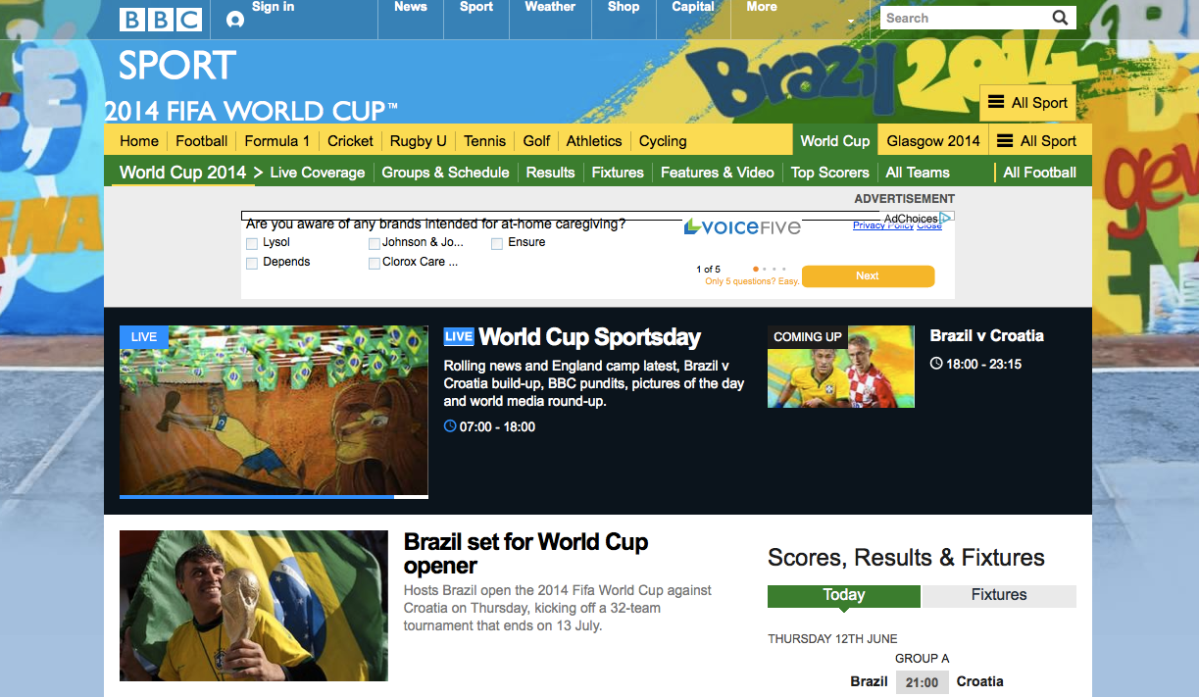
Task: Click the clock icon beside 07:00 - 18:00
Action: [x=450, y=426]
